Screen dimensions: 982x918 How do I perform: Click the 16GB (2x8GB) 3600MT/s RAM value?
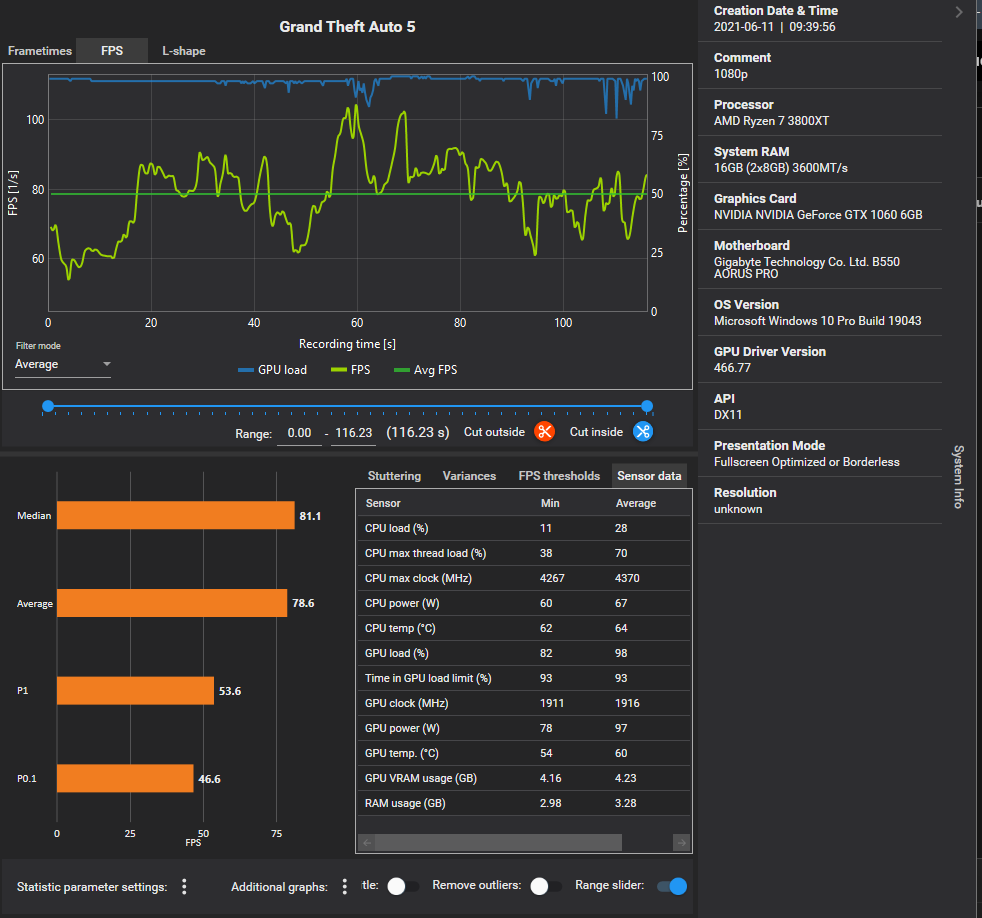click(780, 168)
